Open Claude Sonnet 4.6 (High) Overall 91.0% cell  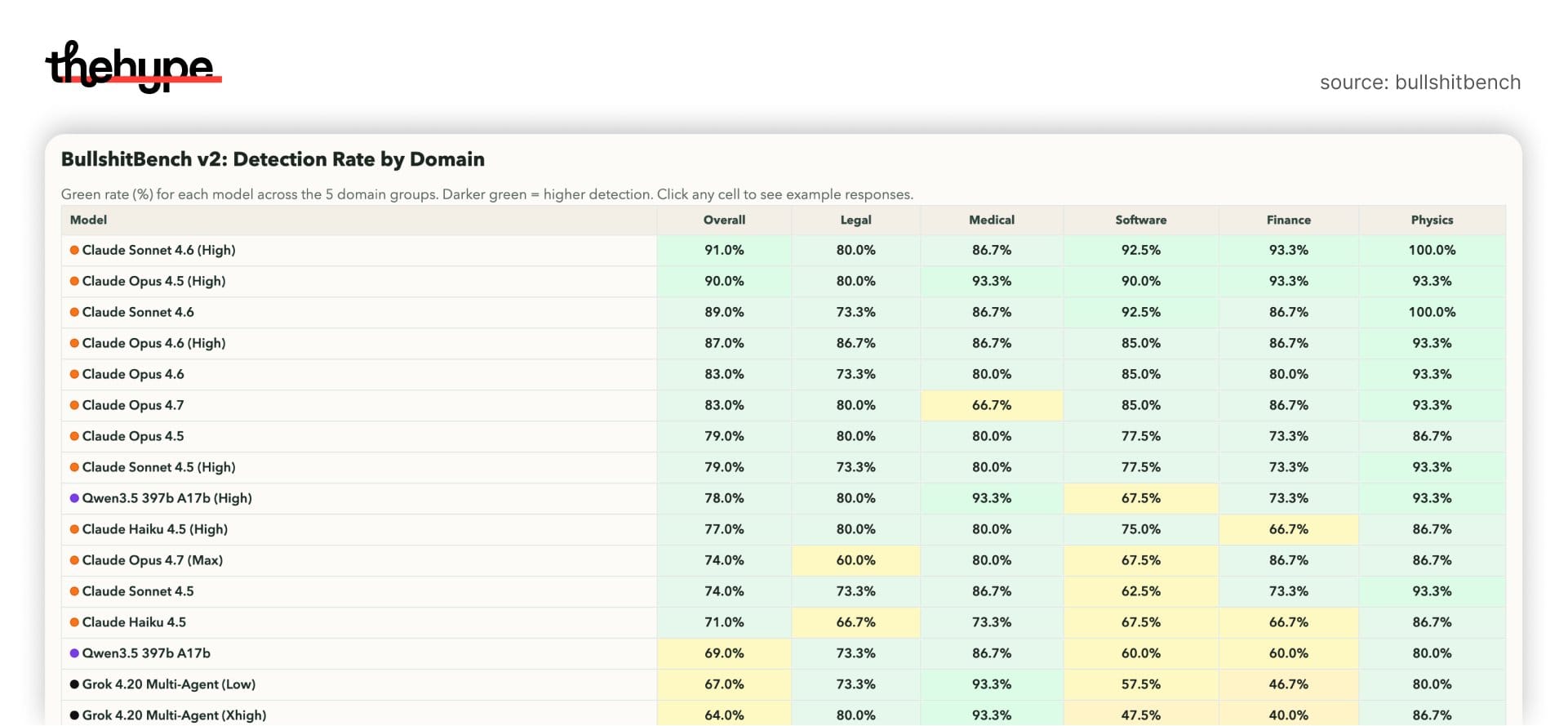[x=724, y=251]
